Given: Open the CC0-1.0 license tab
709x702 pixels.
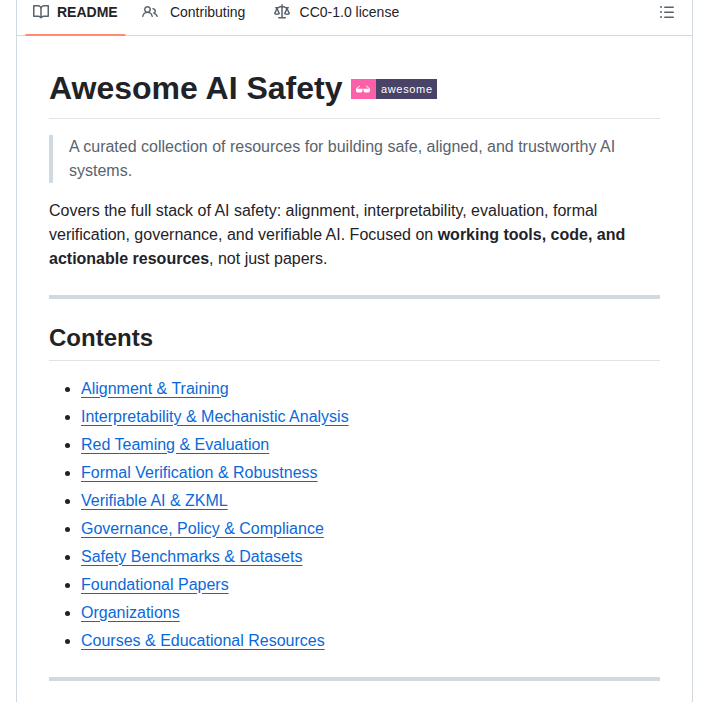Looking at the screenshot, I should 336,12.
